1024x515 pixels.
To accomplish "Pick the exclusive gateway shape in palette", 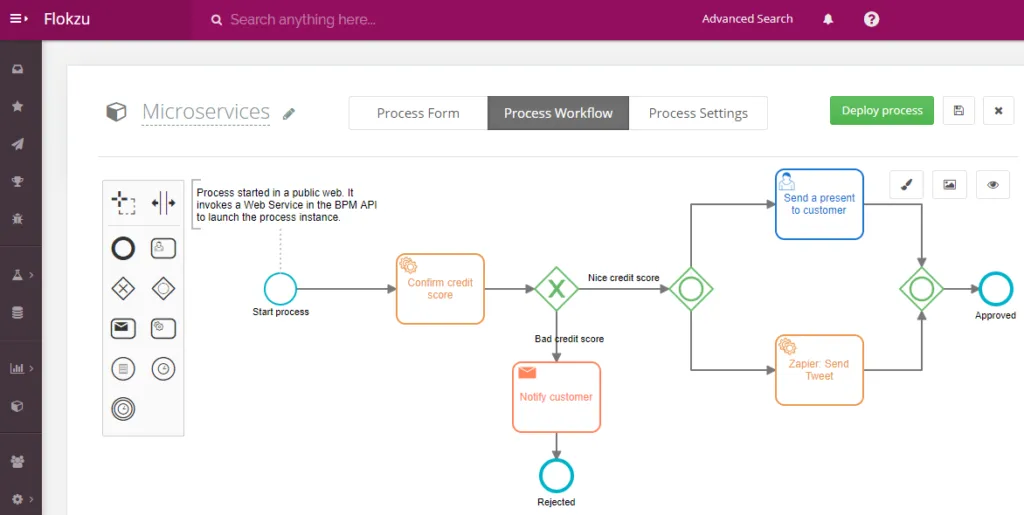I will [123, 289].
